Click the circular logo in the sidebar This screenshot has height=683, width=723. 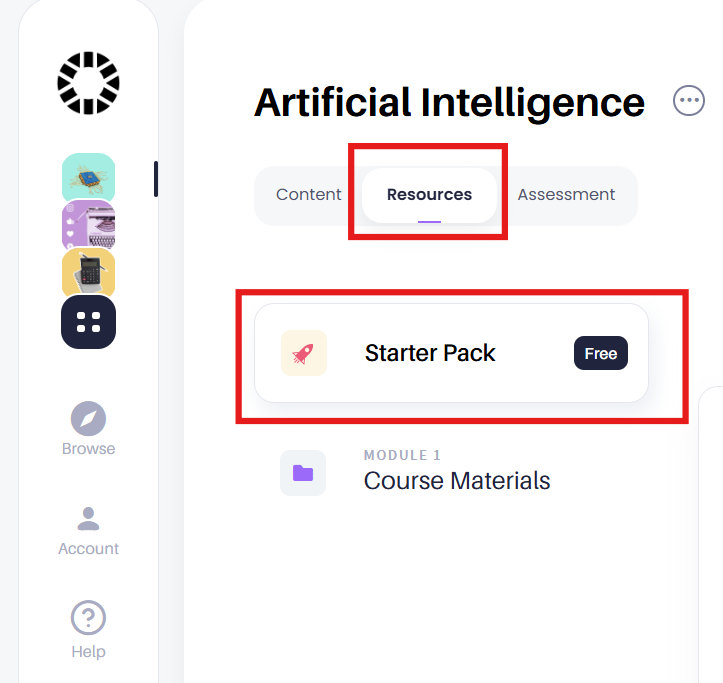88,82
